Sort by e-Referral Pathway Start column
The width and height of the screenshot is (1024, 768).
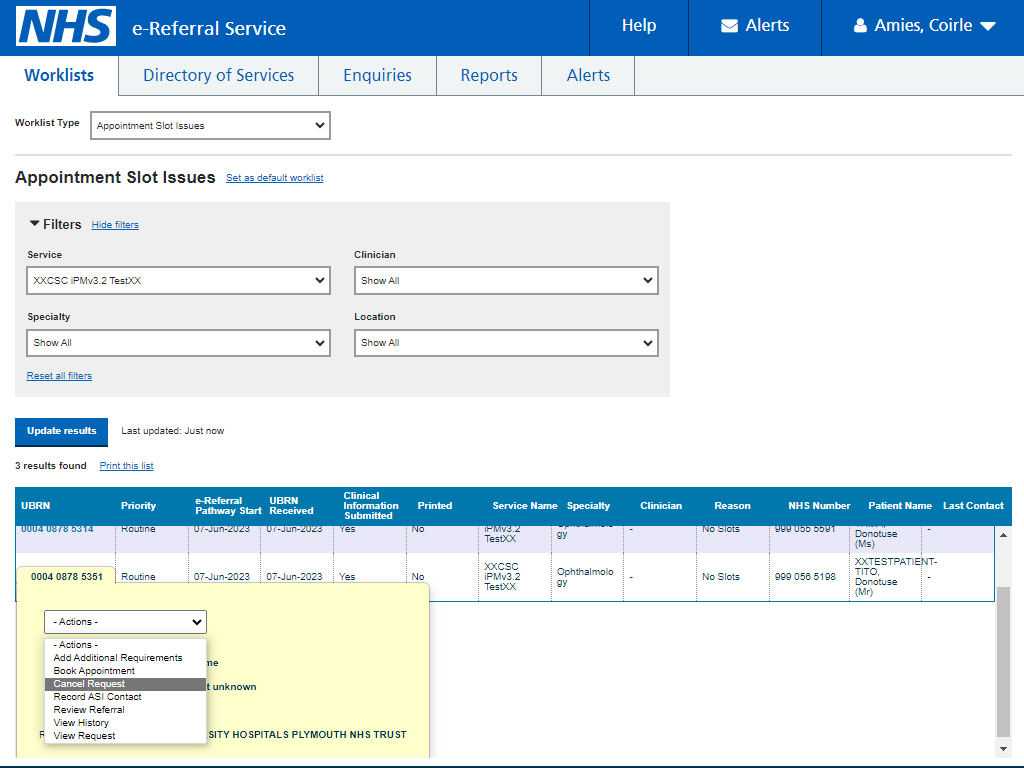pos(228,505)
